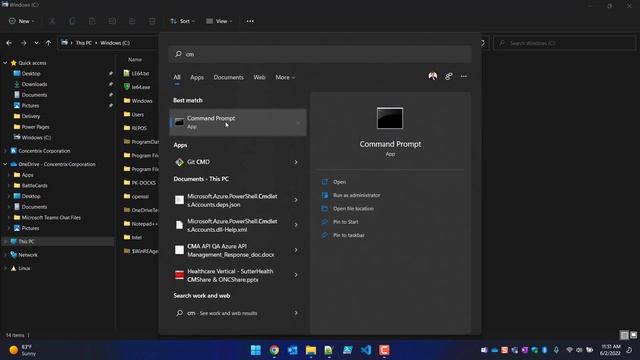640x360 pixels.
Task: Open File Explorer from taskbar
Action: tap(311, 350)
